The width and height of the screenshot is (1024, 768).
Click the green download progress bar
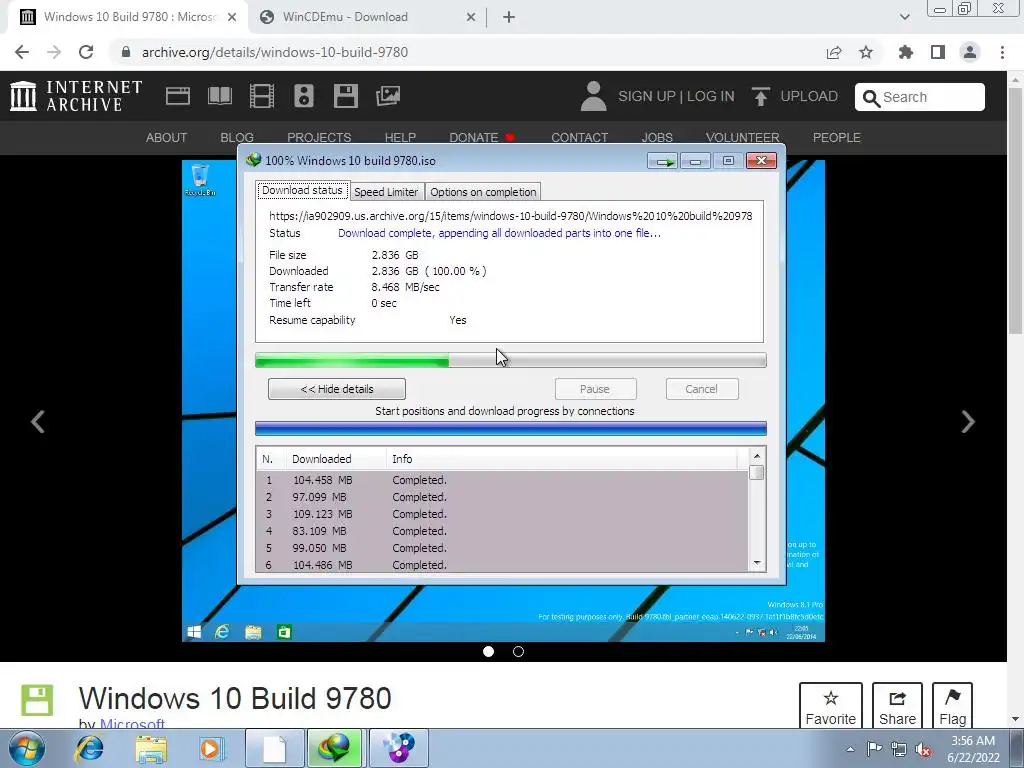coord(511,360)
